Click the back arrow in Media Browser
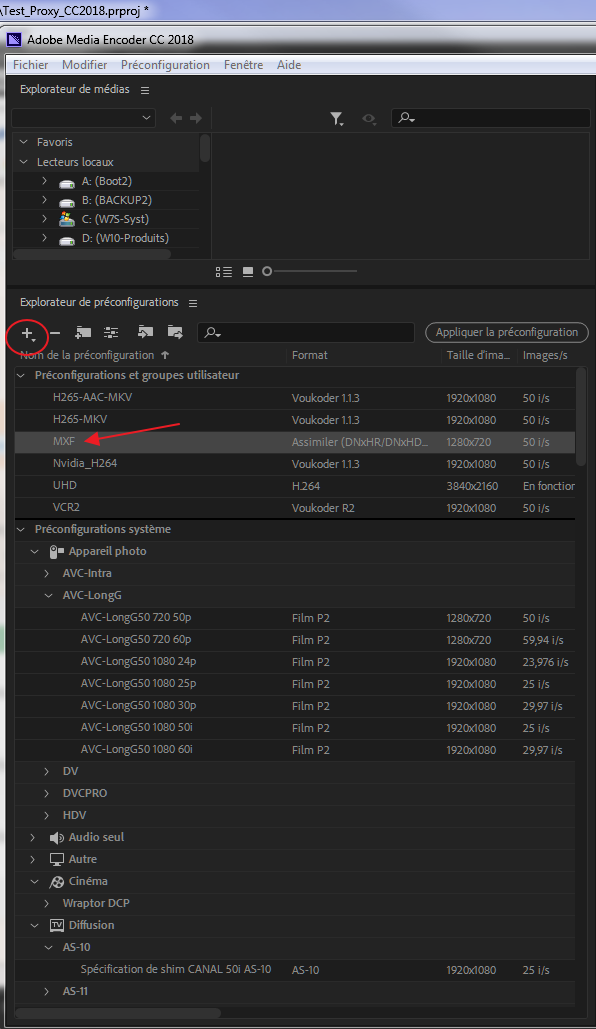This screenshot has width=596, height=1029. click(x=176, y=118)
